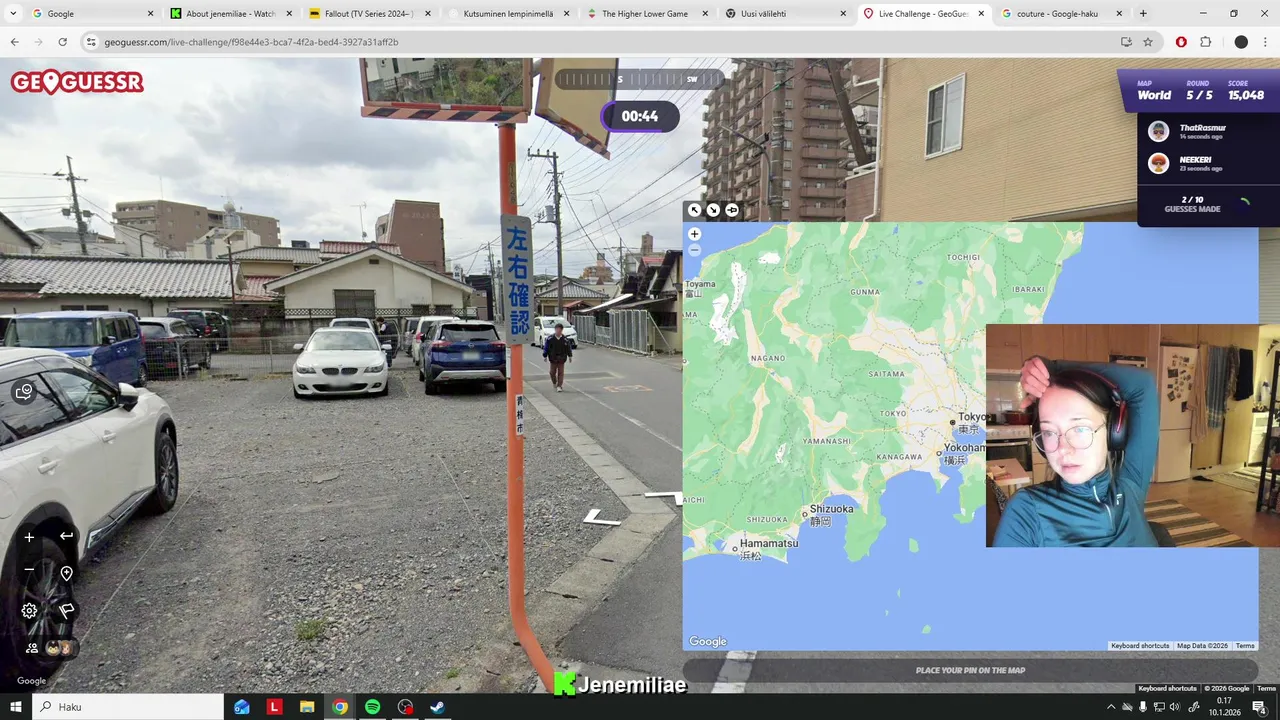Click the Place your pin on the map button
The image size is (1280, 720).
(x=970, y=670)
